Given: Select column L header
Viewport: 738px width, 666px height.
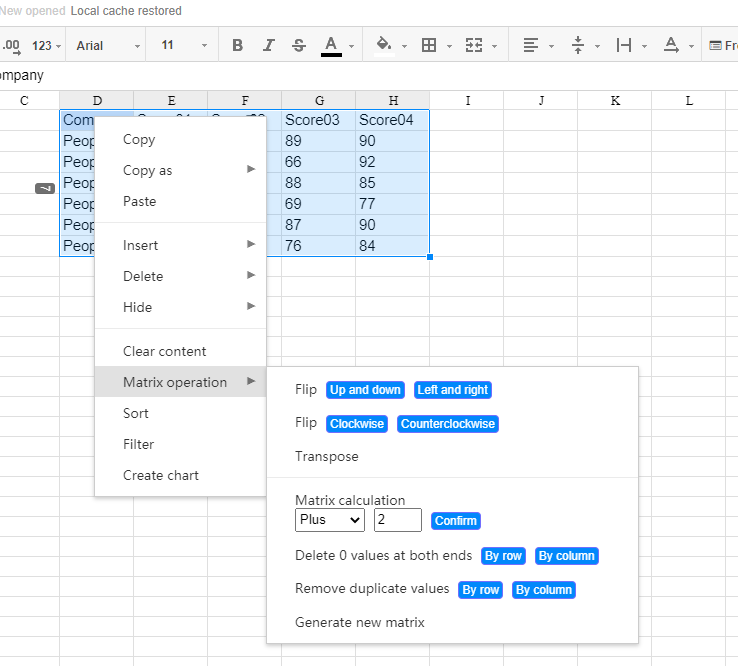Looking at the screenshot, I should pos(689,100).
